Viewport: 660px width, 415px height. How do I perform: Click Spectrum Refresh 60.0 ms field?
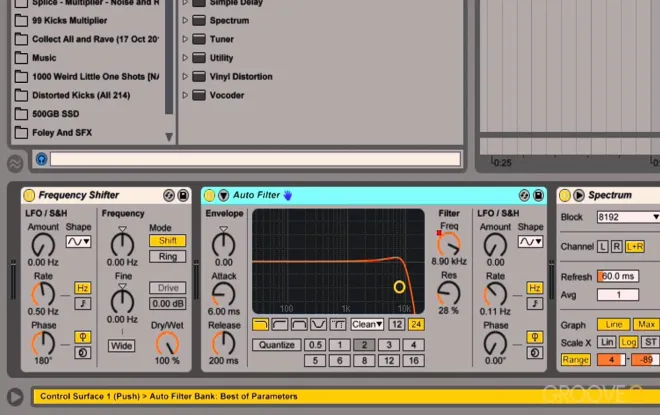[618, 276]
